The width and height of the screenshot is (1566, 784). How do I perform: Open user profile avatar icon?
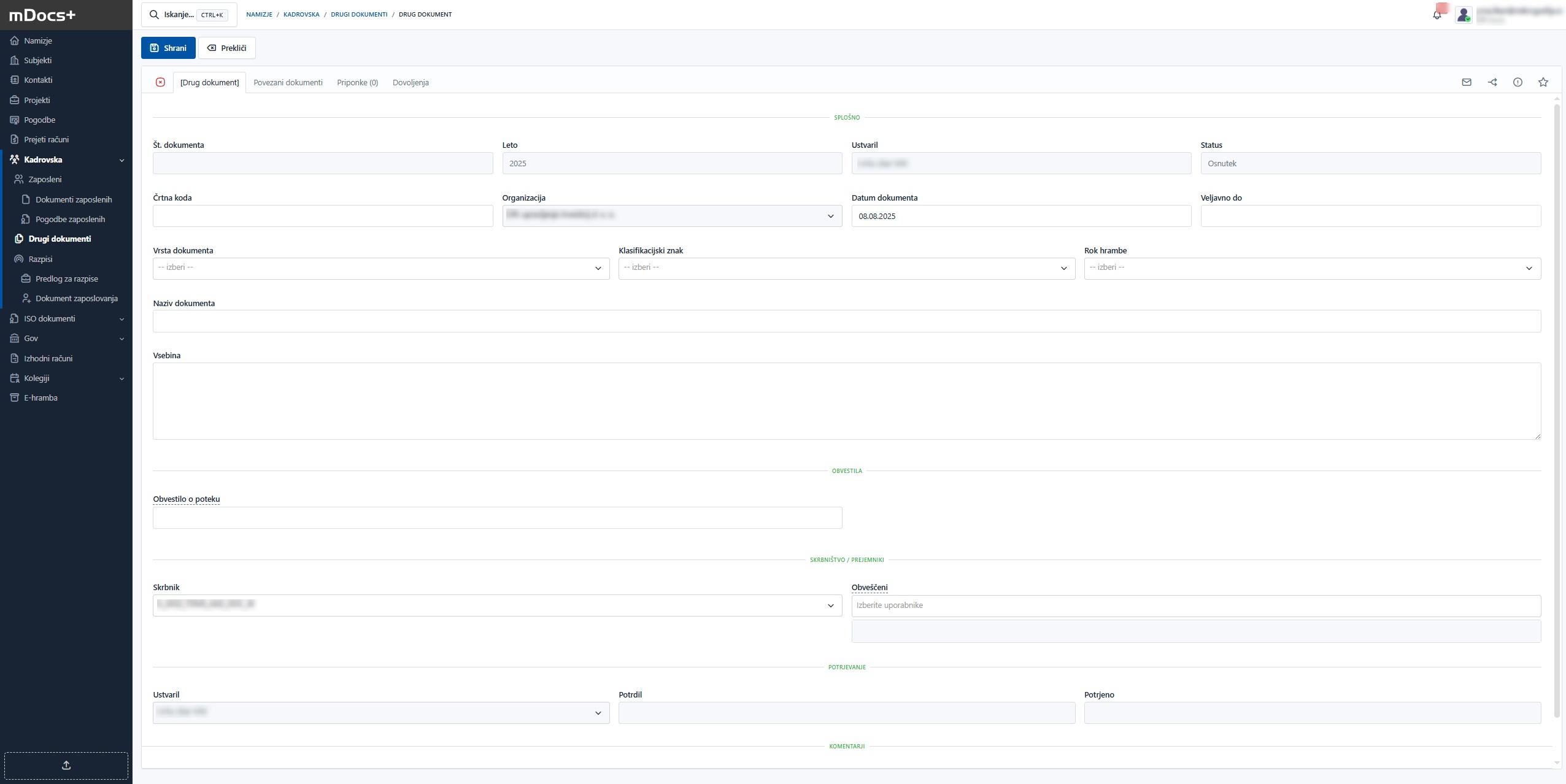1464,15
